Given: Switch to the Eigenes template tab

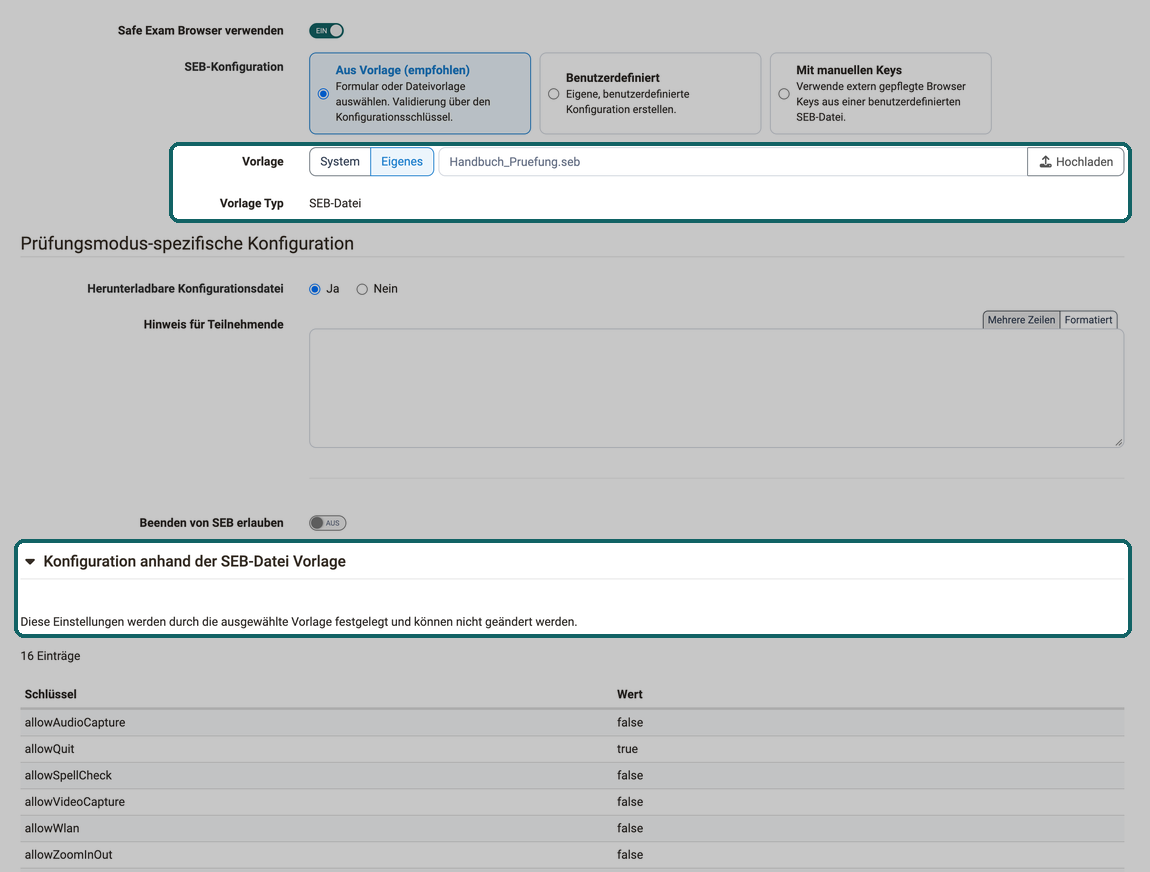Looking at the screenshot, I should [402, 161].
